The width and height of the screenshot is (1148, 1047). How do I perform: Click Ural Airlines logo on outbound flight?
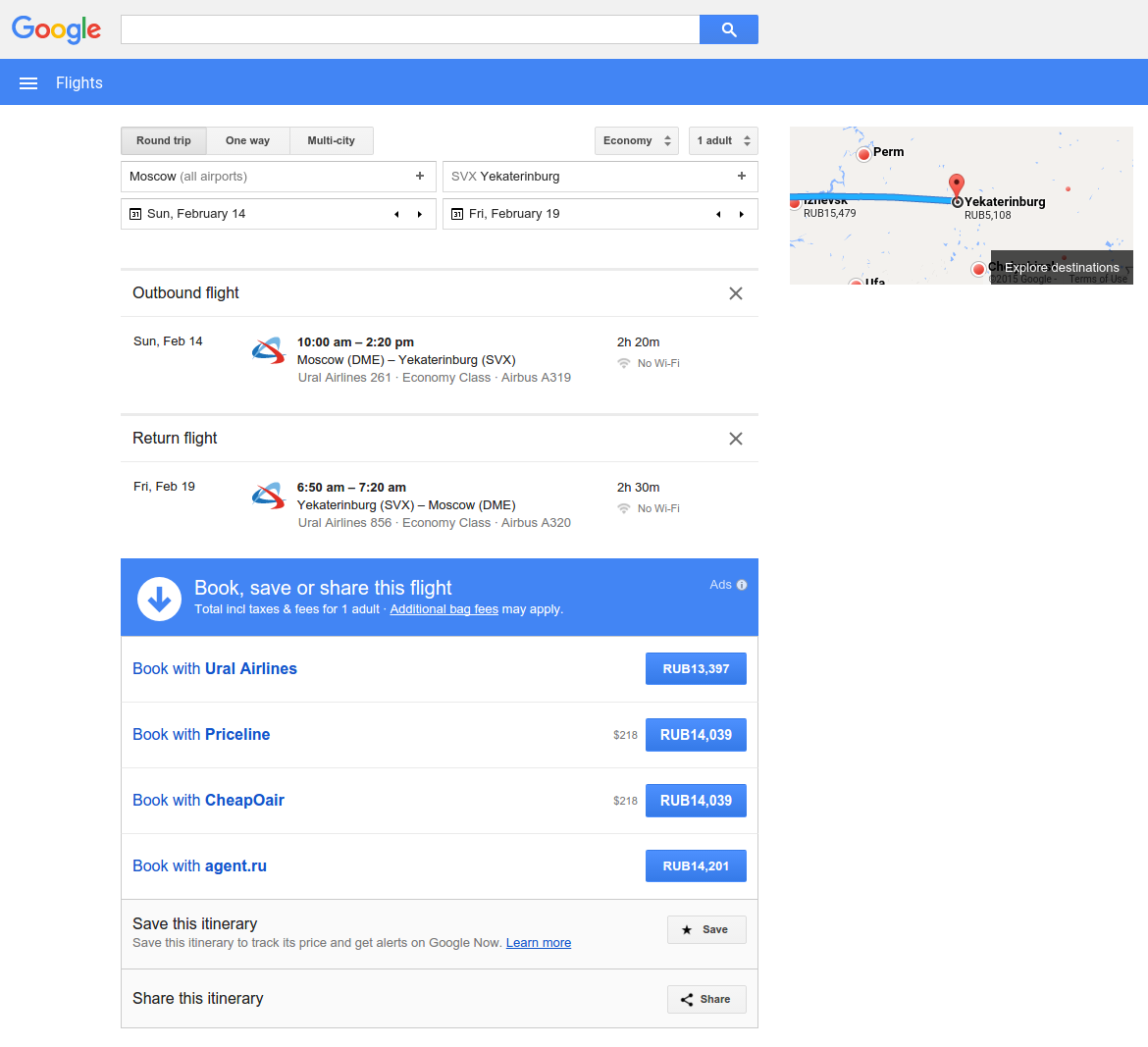point(269,350)
